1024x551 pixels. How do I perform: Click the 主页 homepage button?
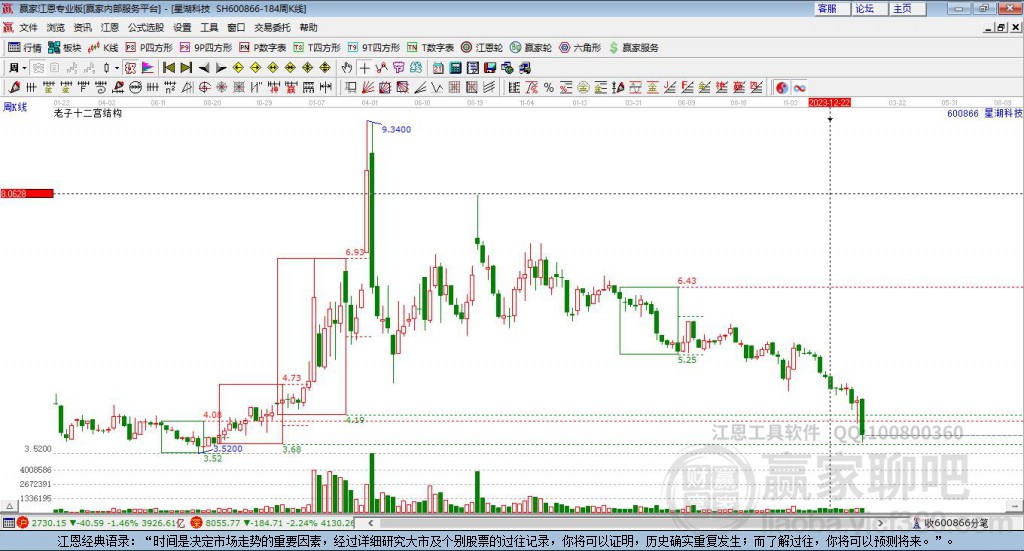[x=908, y=8]
